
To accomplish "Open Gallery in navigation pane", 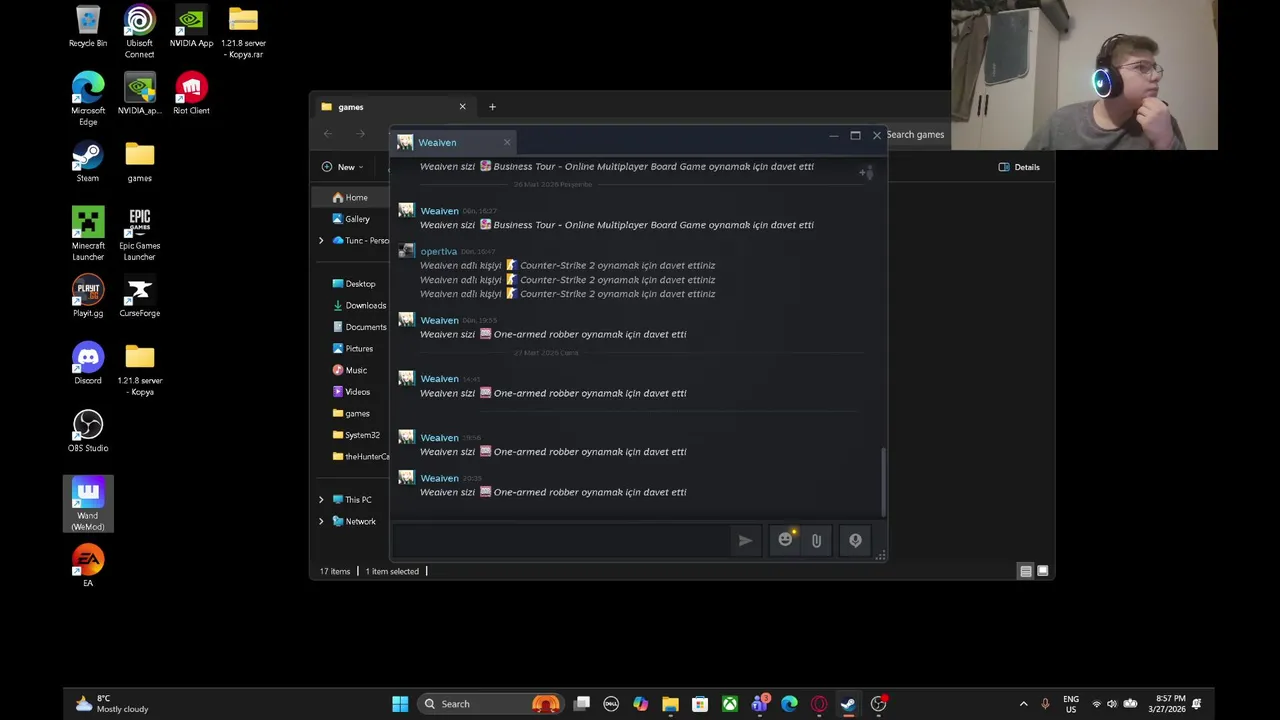I will coord(352,219).
